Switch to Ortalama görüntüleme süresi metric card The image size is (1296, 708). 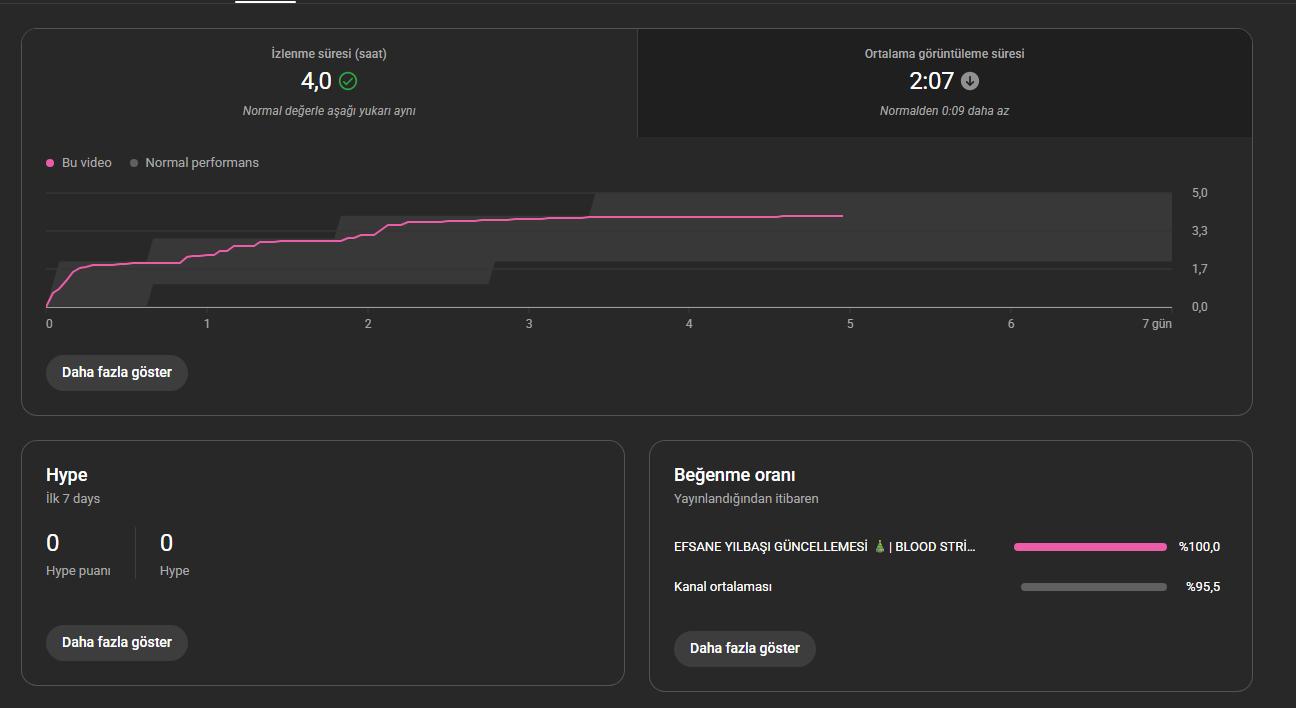coord(944,83)
